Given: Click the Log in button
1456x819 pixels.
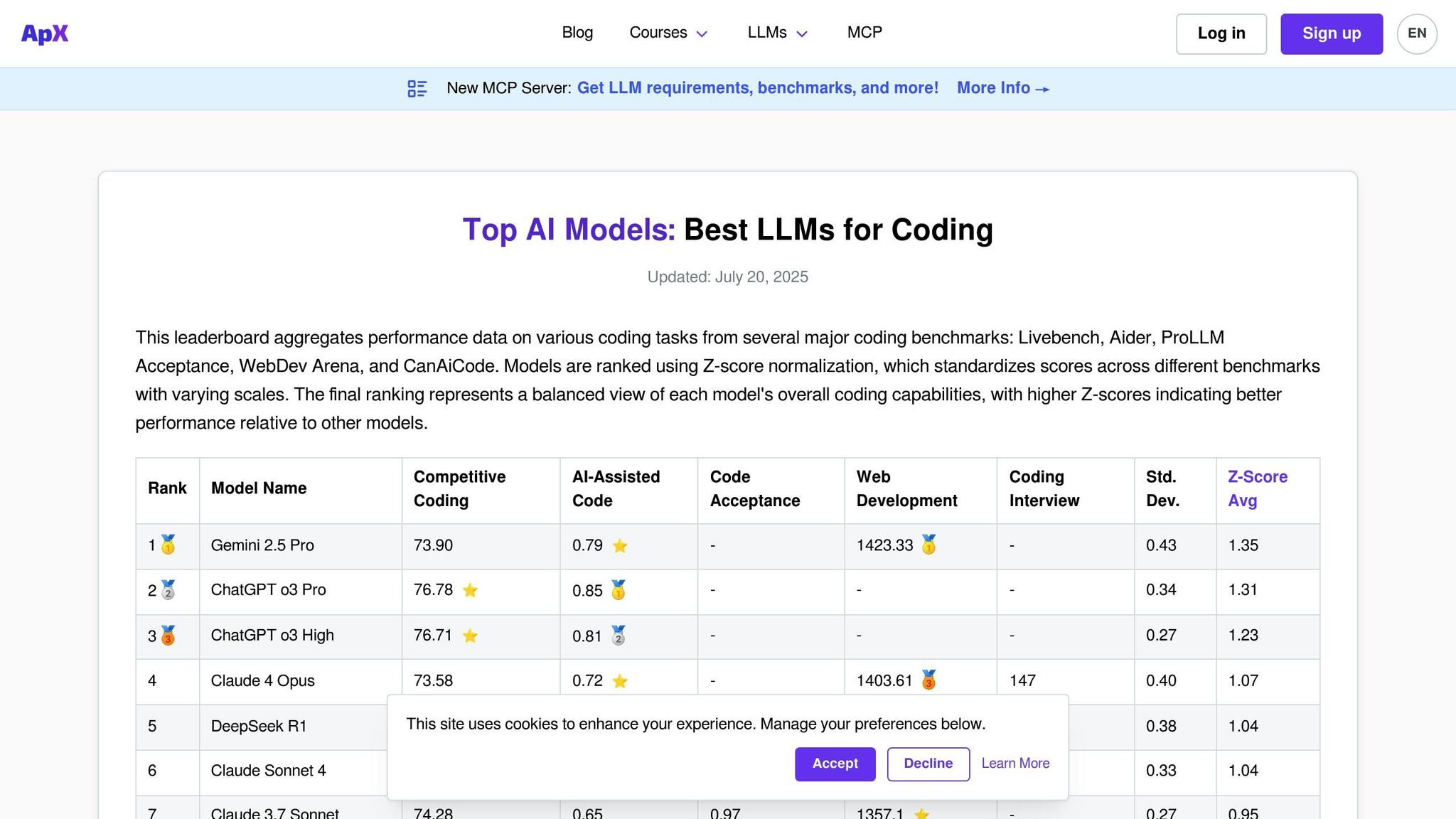Looking at the screenshot, I should [x=1221, y=33].
